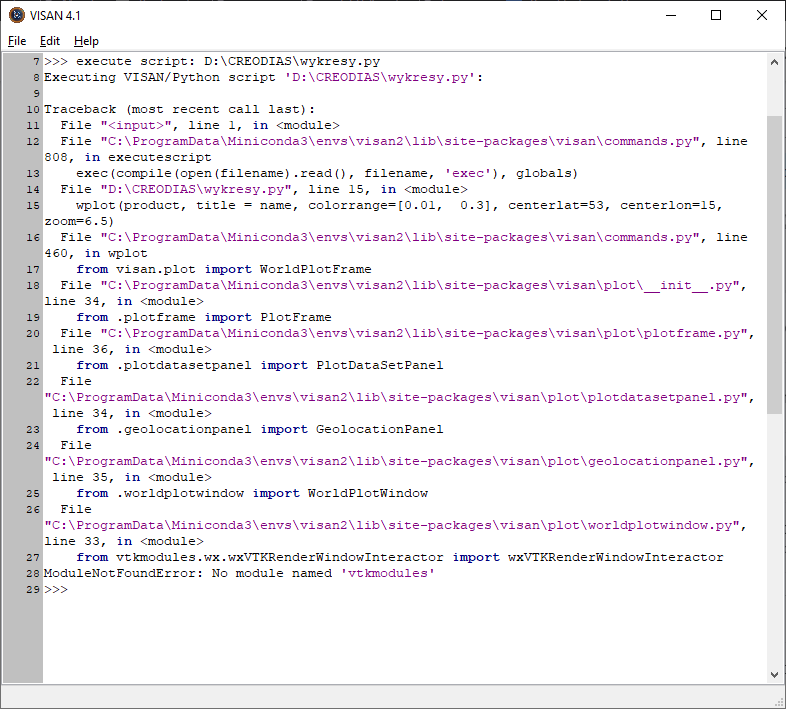This screenshot has width=786, height=709.
Task: Click 'from .plotdatasetpanel import PlotDataSetPanel' line
Action: [260, 366]
